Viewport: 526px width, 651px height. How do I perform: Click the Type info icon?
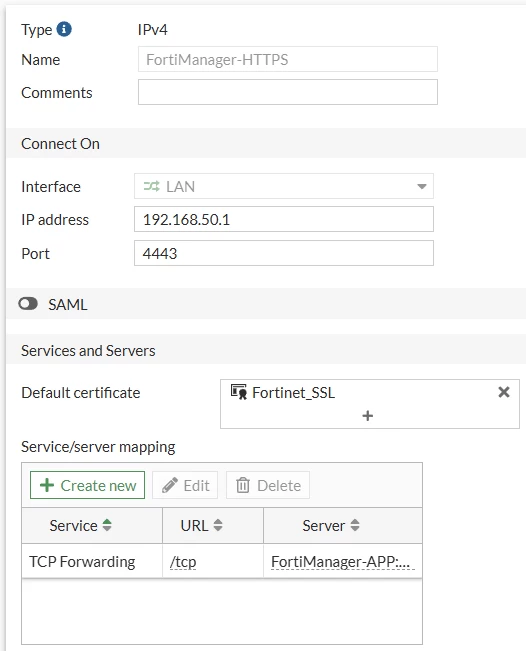click(x=64, y=29)
